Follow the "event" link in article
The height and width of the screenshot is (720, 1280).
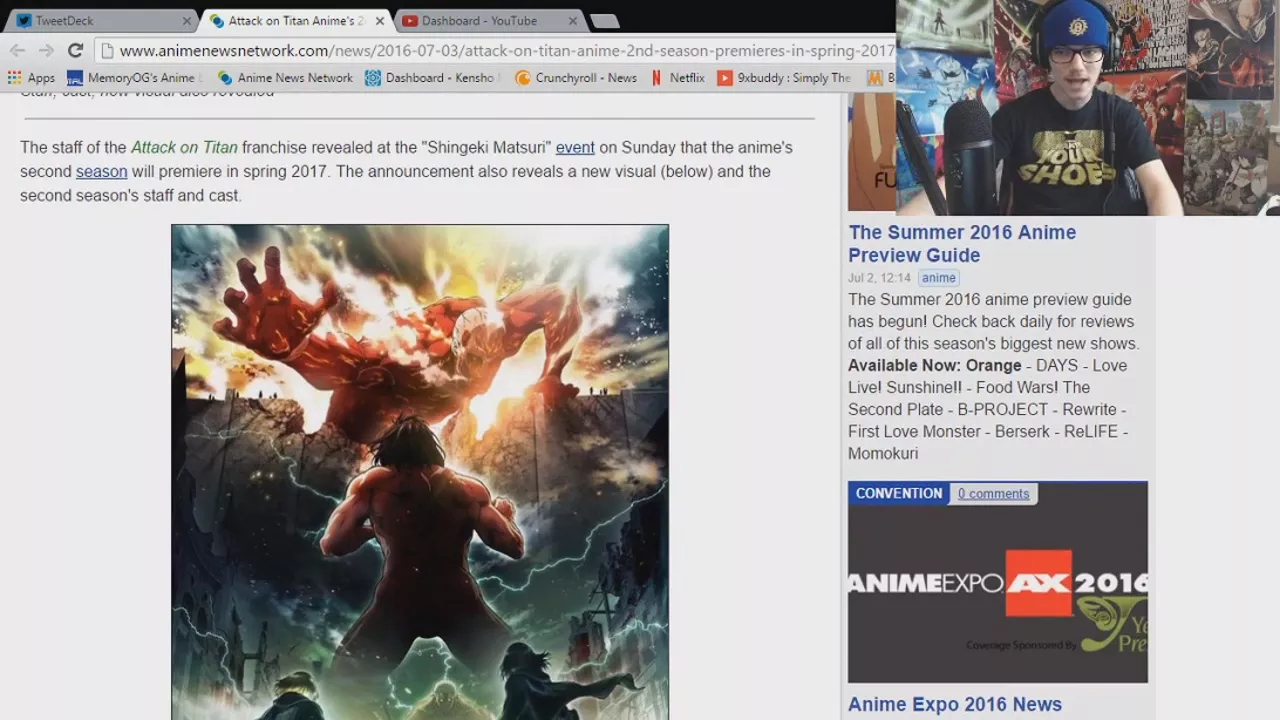575,148
